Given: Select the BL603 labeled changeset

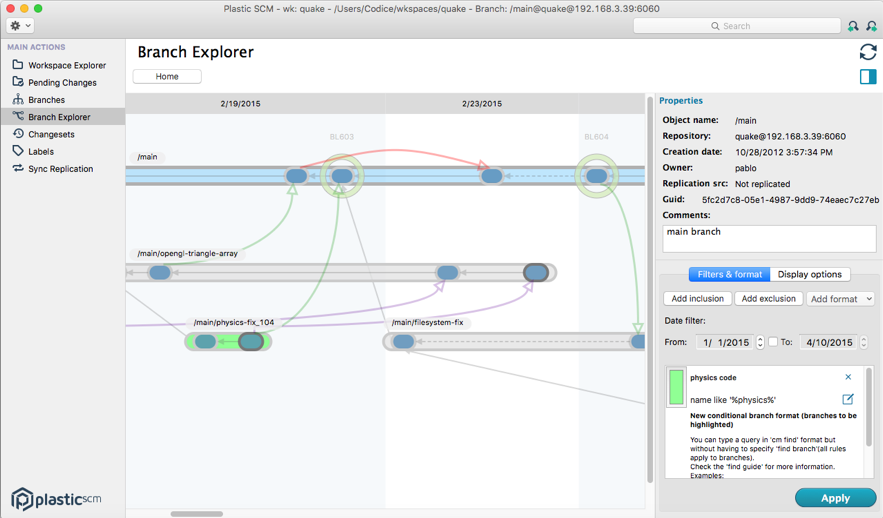Looking at the screenshot, I should 342,176.
